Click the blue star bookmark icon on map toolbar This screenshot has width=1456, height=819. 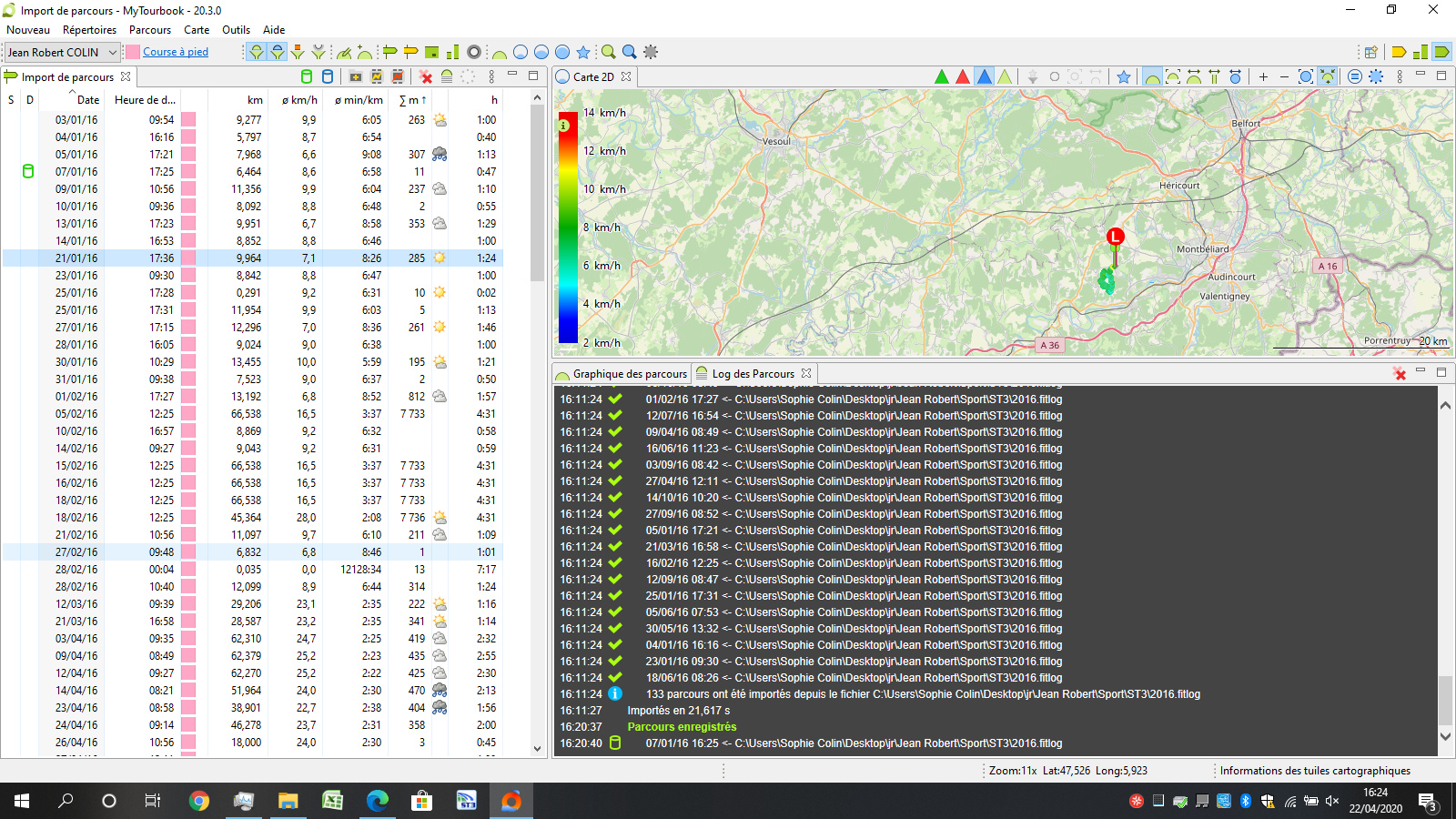pos(1124,77)
